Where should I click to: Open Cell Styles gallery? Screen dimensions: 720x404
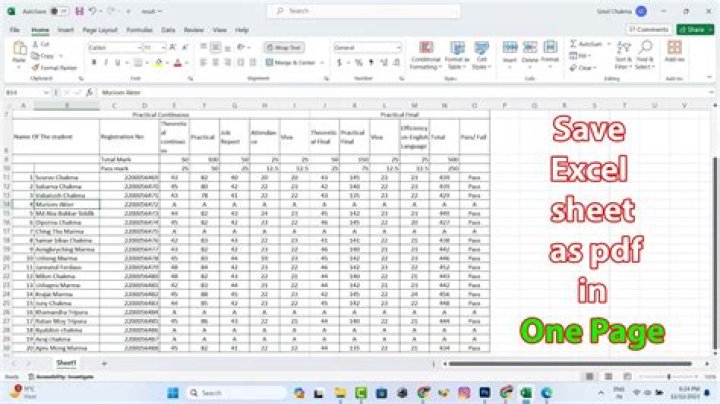481,56
